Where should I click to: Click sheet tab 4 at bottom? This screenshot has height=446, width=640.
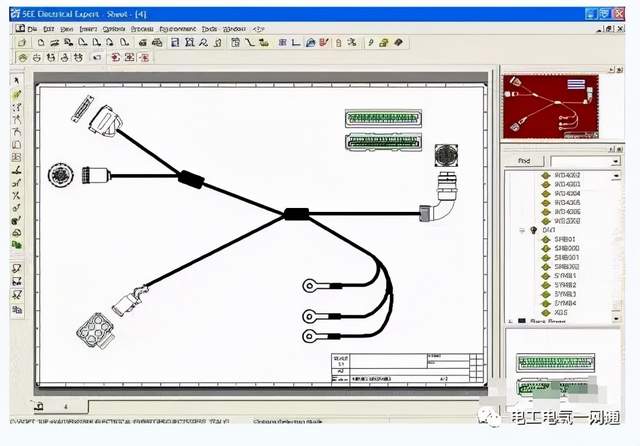pos(67,407)
